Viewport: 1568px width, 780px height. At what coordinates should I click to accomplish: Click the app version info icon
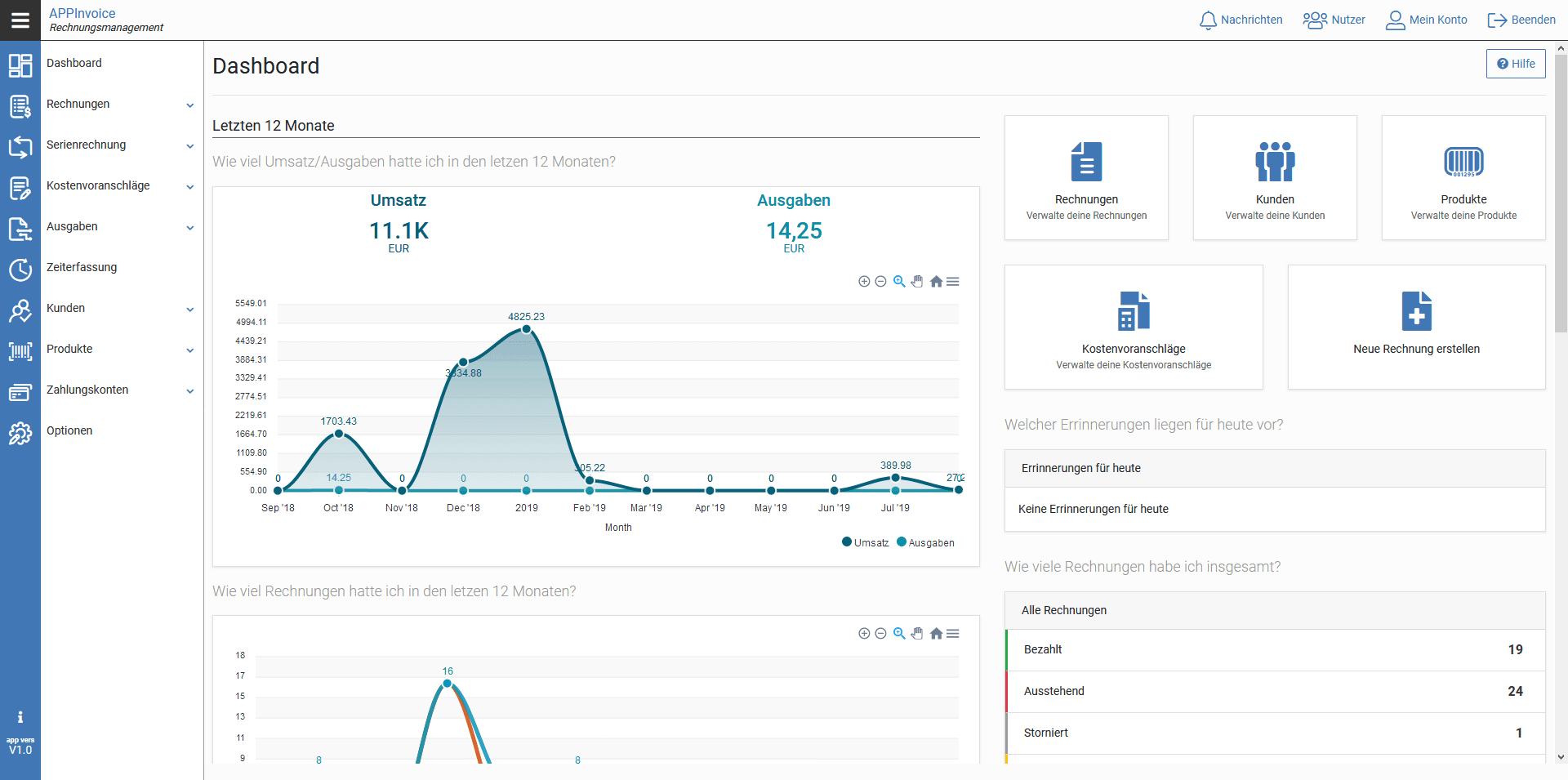[20, 717]
